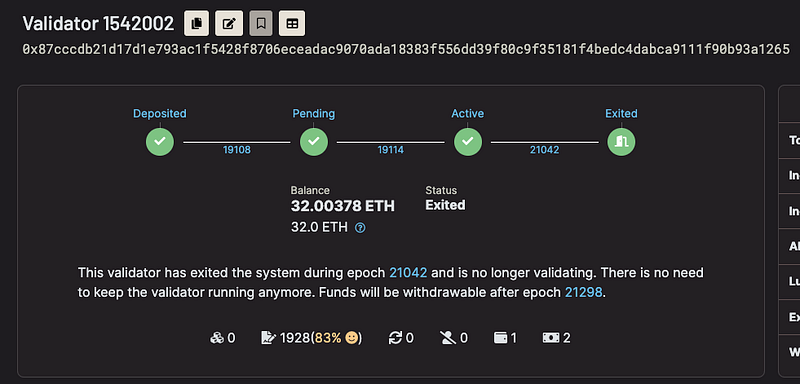Click the effective balance help question icon
800x384 pixels.
[360, 227]
